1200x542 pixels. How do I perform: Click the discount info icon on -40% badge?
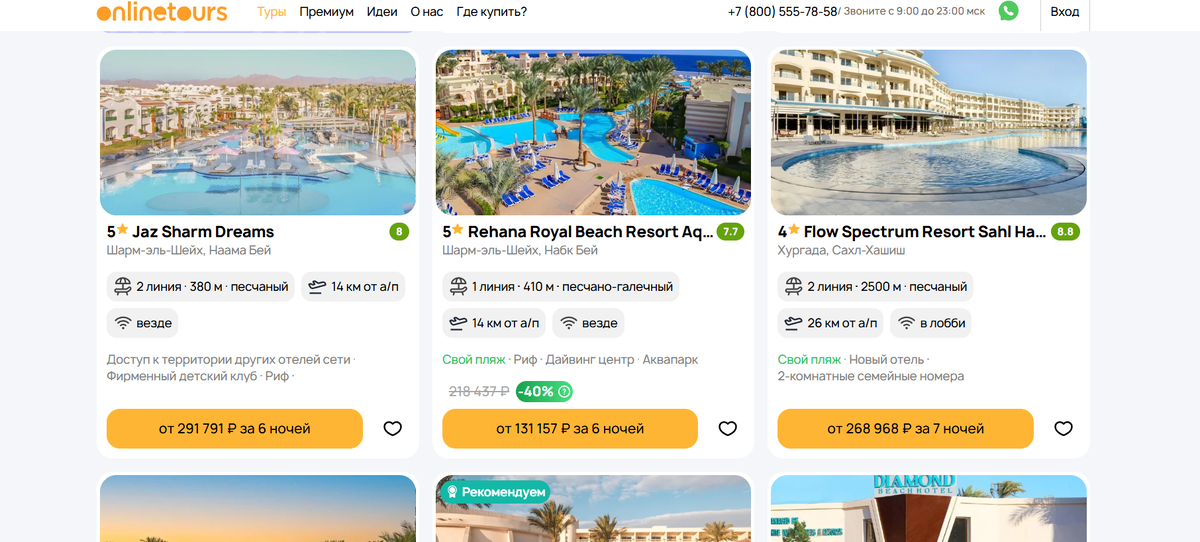(x=563, y=391)
